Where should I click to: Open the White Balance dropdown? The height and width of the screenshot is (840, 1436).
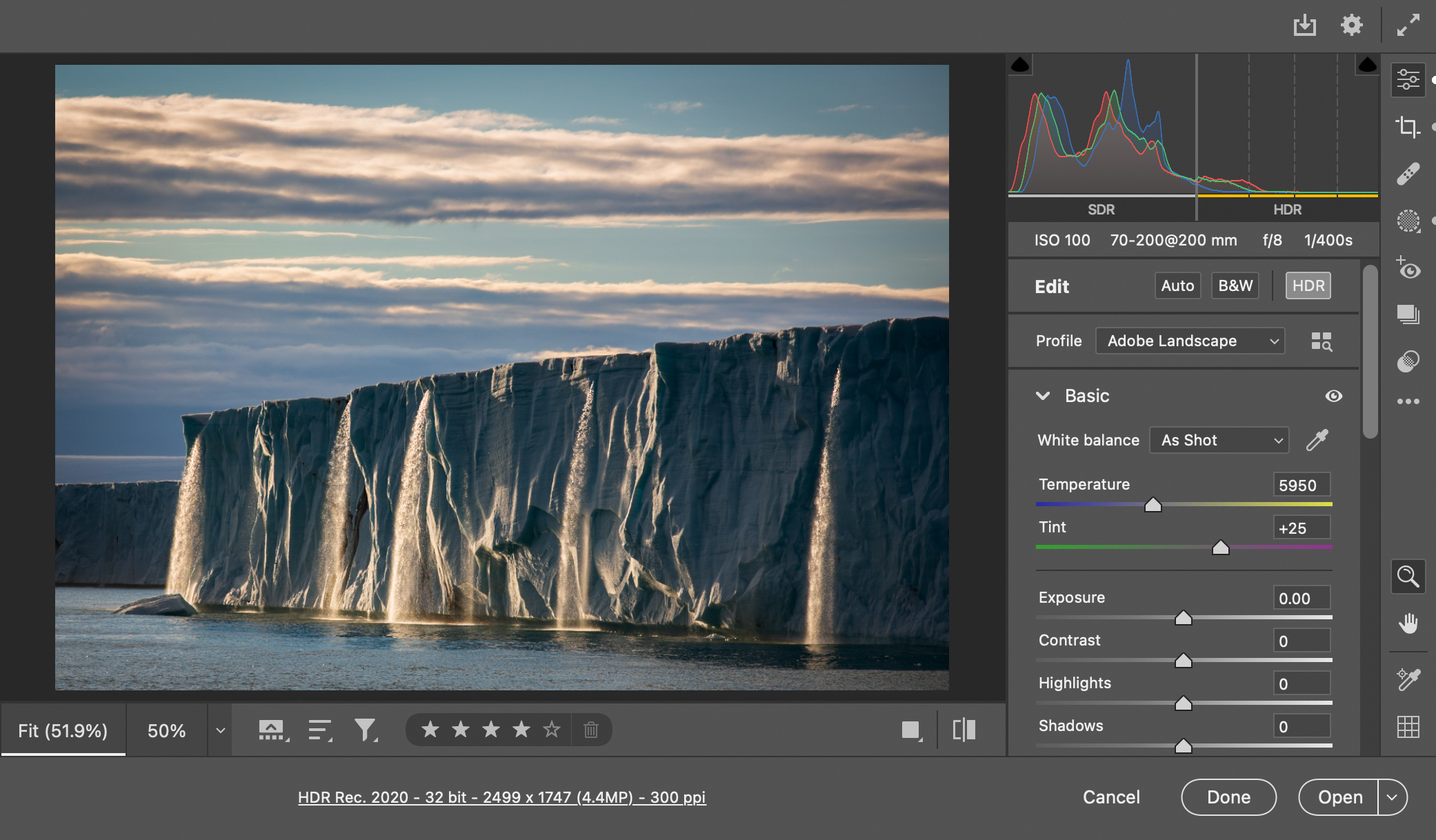(x=1219, y=440)
